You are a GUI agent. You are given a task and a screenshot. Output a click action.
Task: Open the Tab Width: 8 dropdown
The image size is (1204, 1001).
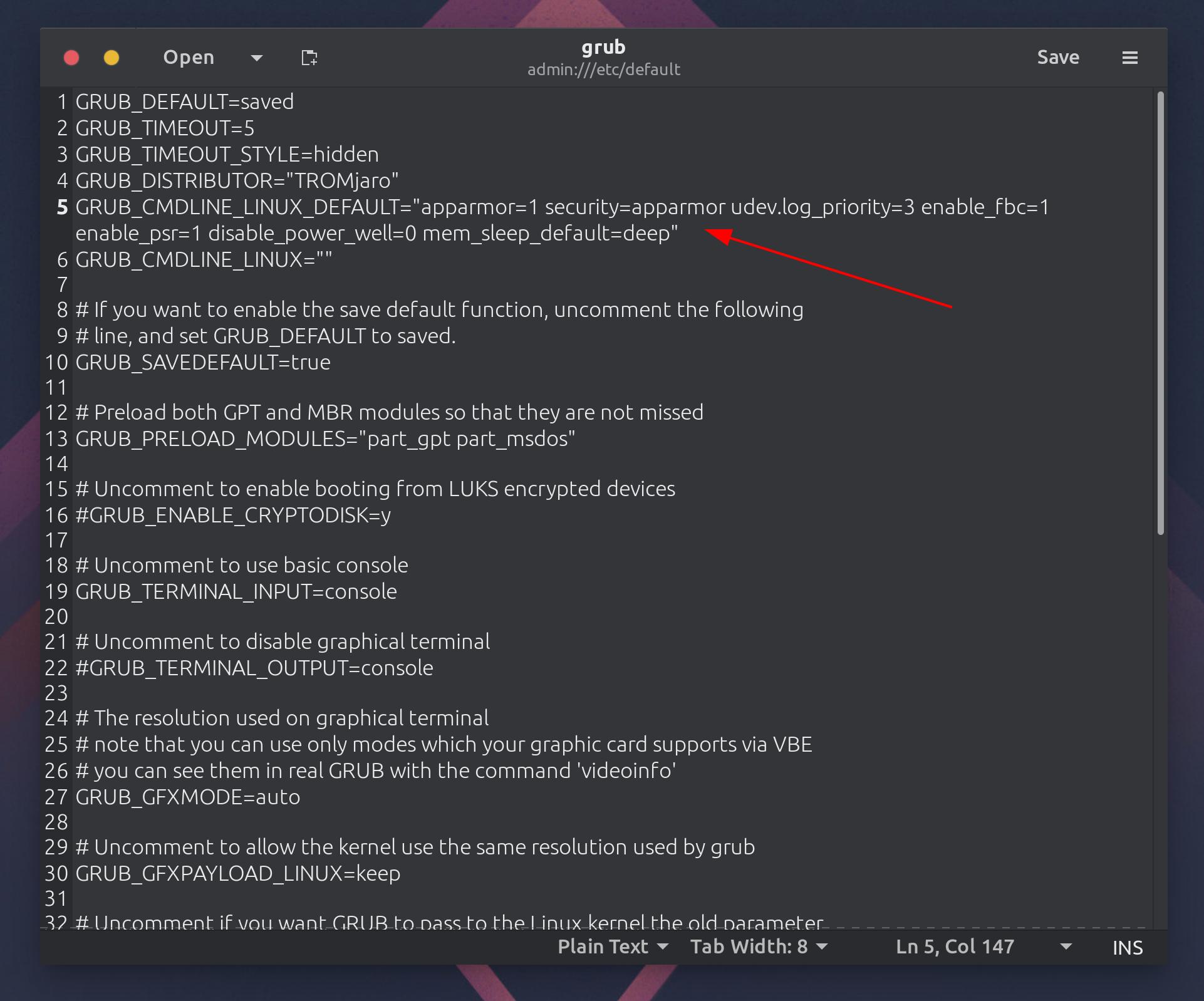click(759, 947)
